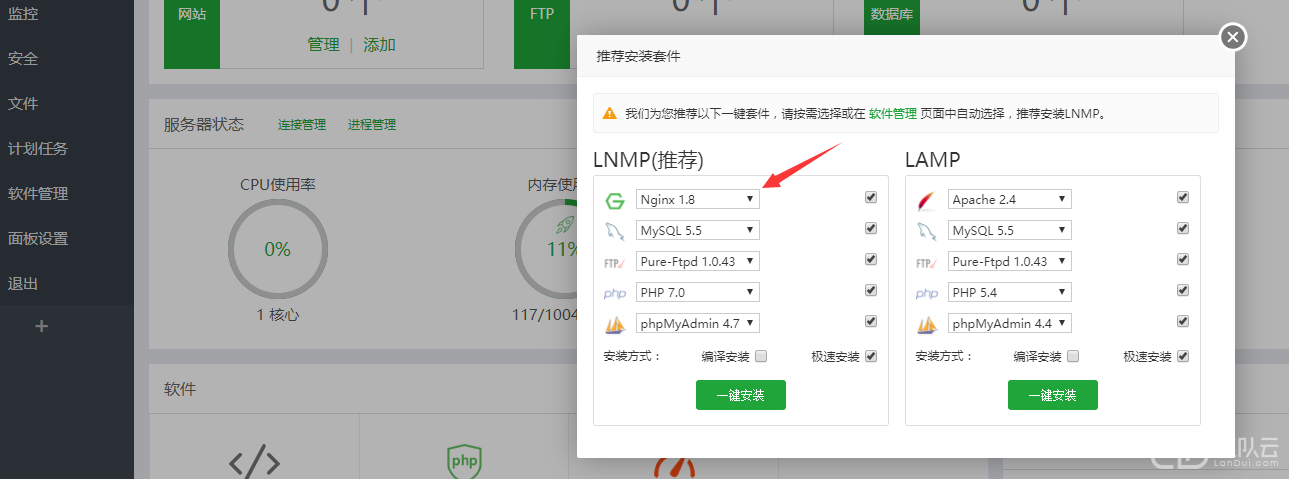Viewport: 1289px width, 479px height.
Task: Enable 编译安装 option under LNMP
Action: pyautogui.click(x=761, y=356)
